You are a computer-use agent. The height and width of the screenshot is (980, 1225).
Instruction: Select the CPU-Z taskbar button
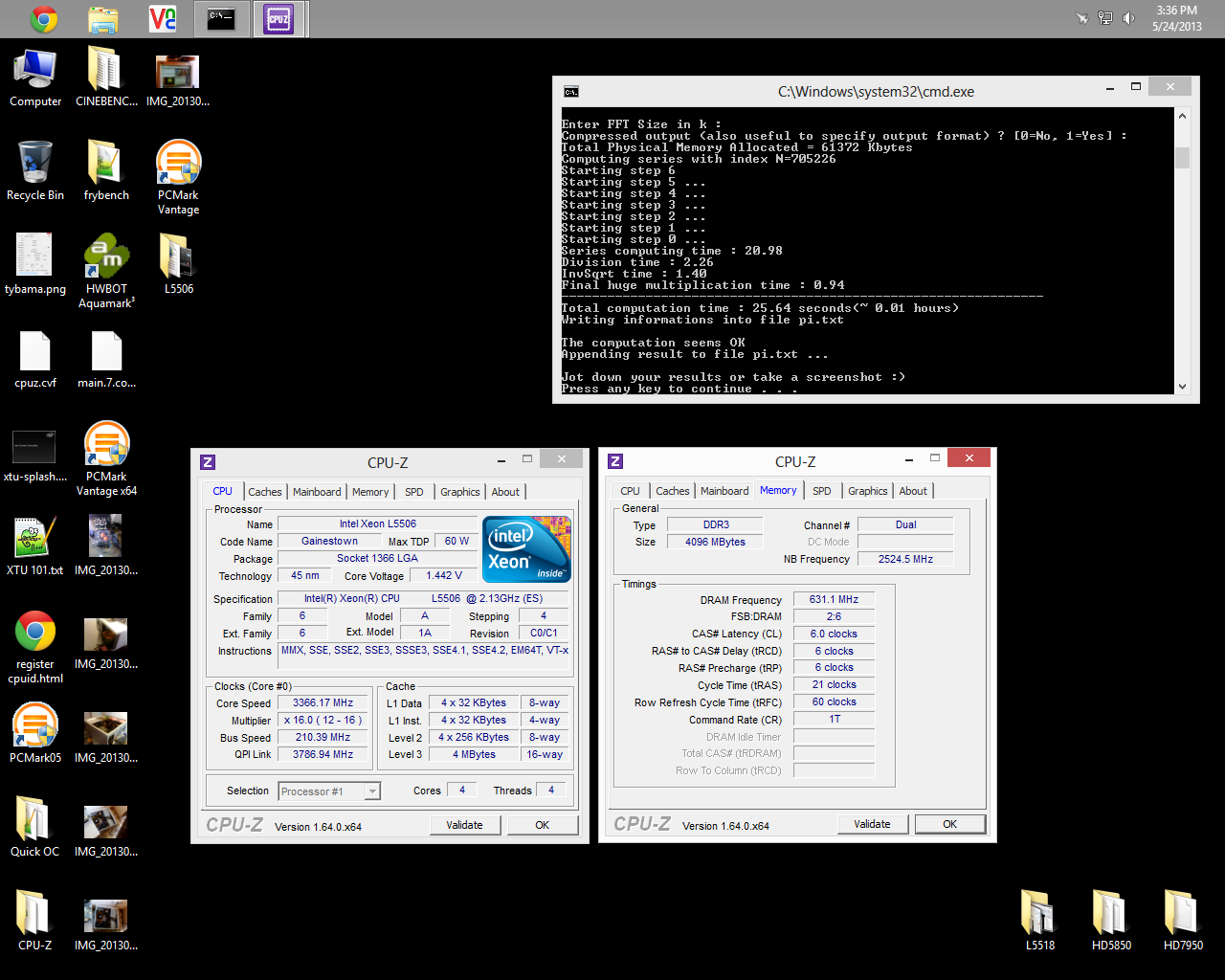point(279,18)
